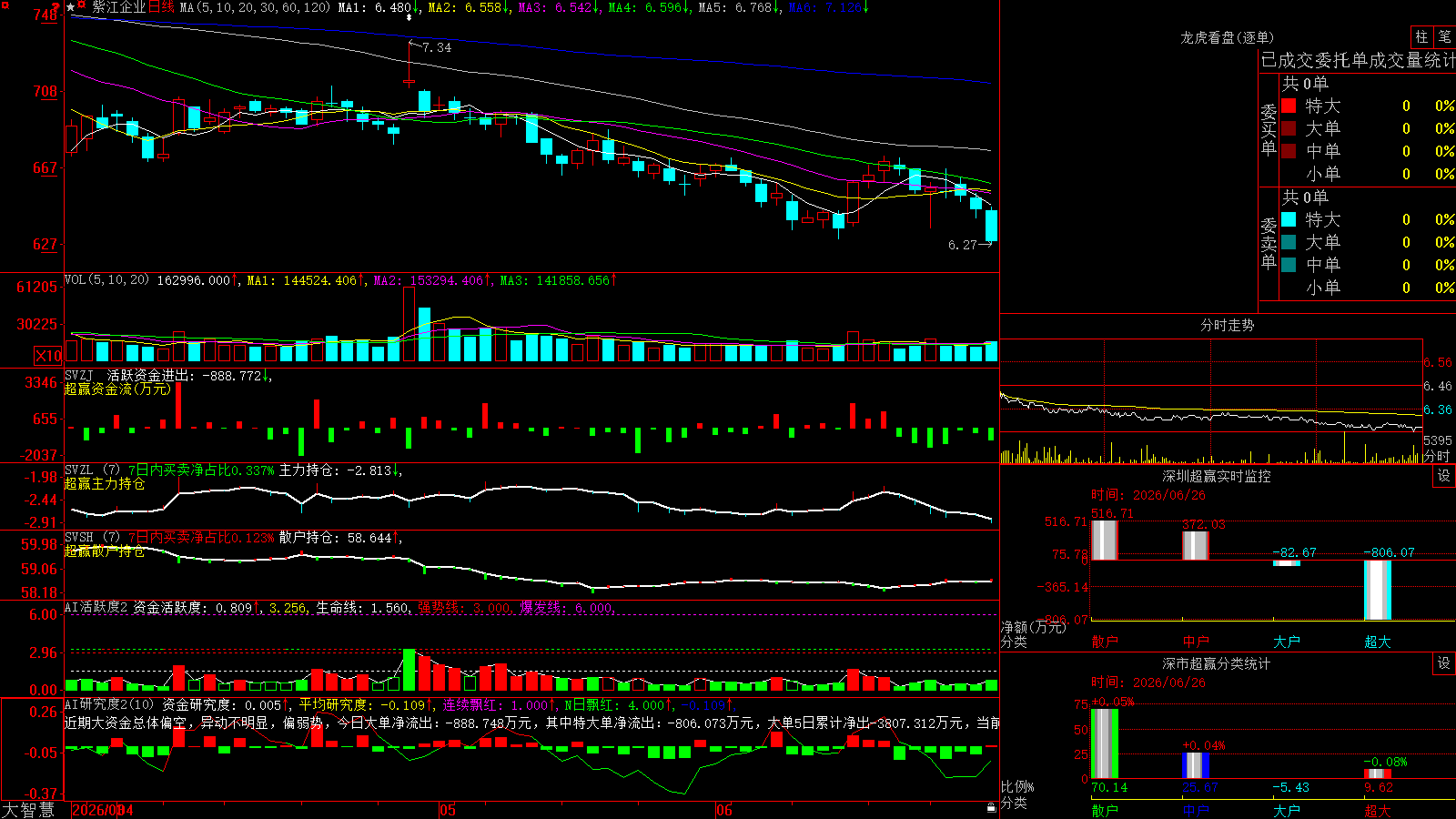The width and height of the screenshot is (1456, 819).
Task: Click the 05 month marker on time axis
Action: coord(447,810)
